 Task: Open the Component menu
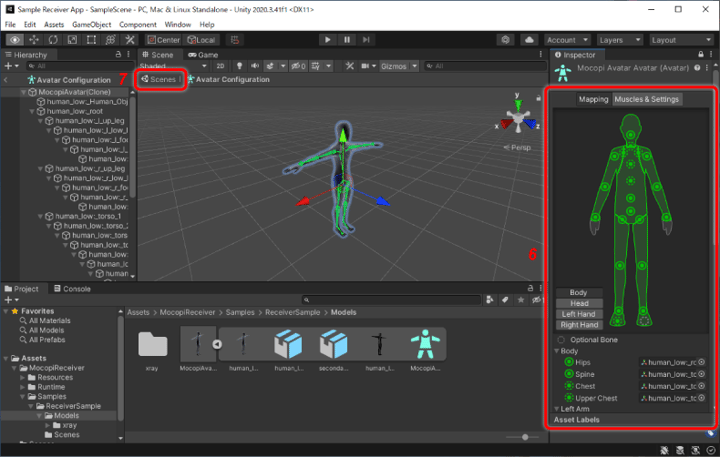coord(138,24)
